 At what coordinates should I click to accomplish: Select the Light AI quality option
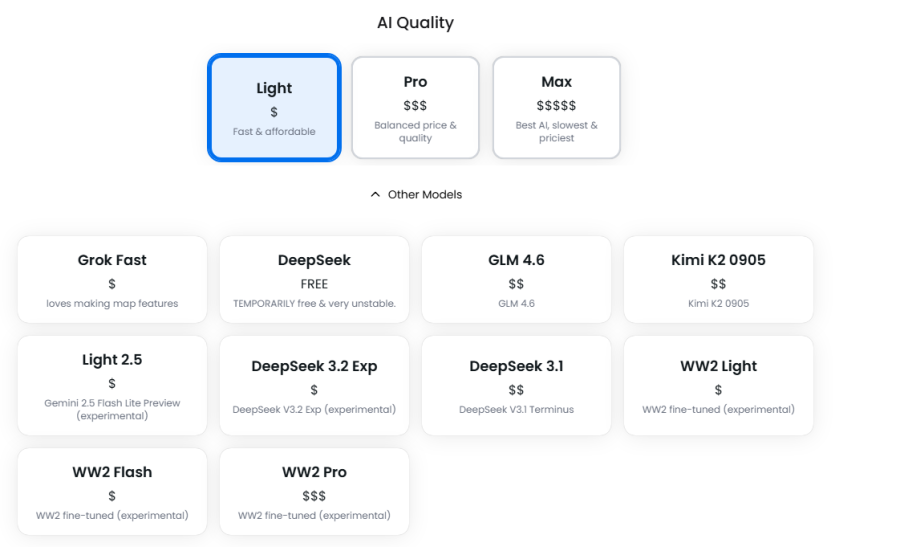pyautogui.click(x=274, y=107)
